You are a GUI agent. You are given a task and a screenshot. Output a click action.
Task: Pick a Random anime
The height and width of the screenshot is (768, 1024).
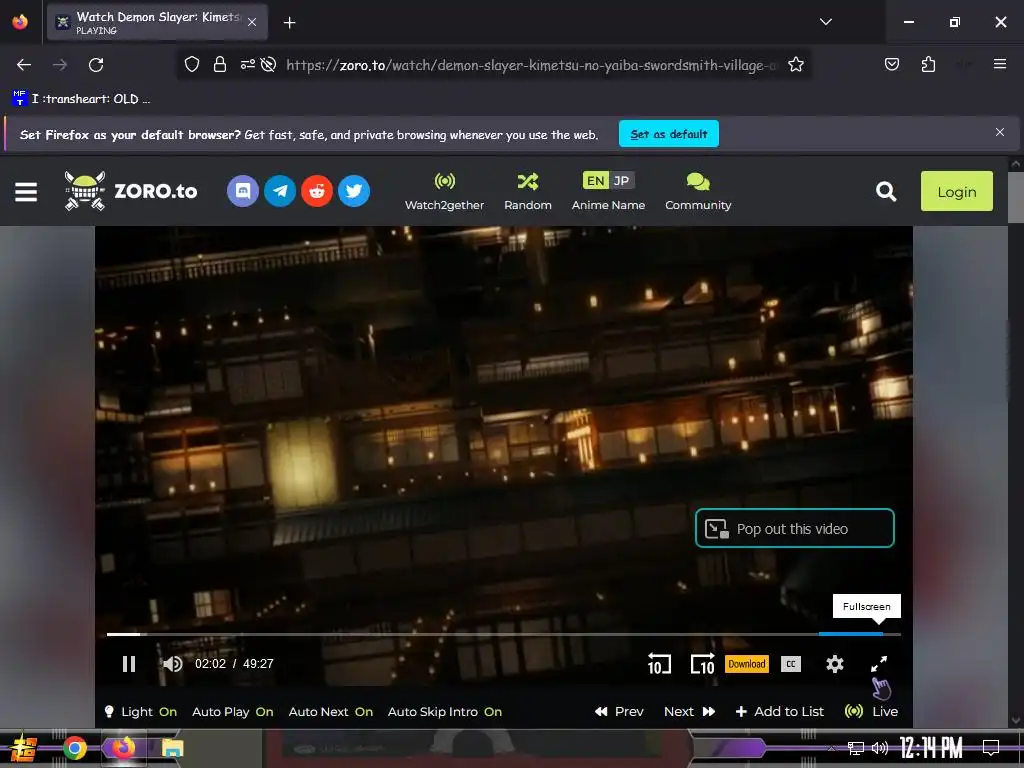528,191
